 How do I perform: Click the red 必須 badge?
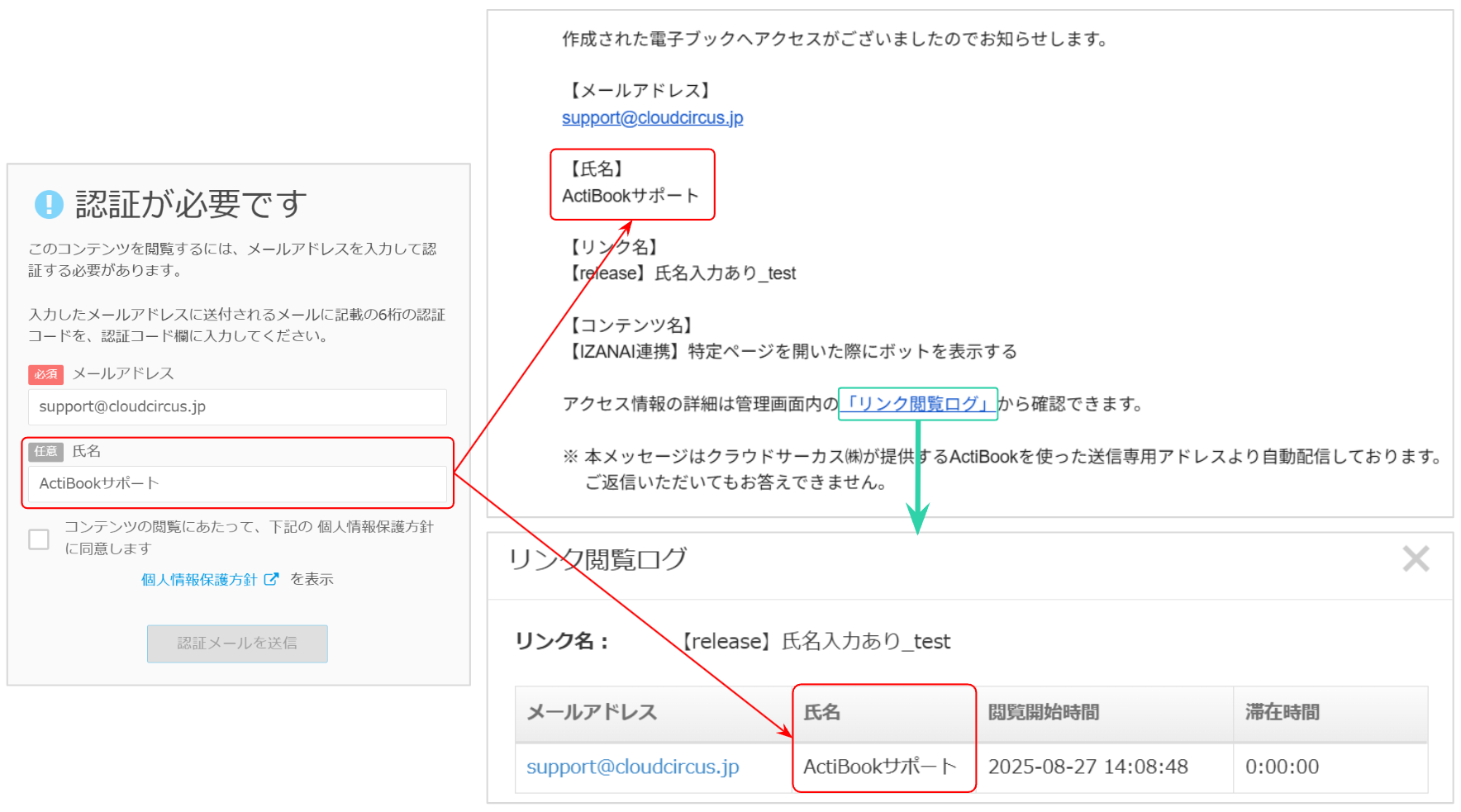(x=45, y=374)
